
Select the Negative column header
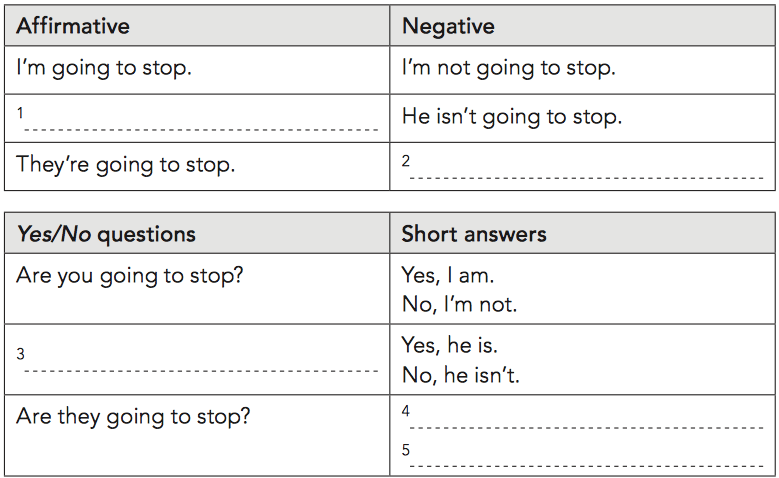pyautogui.click(x=448, y=26)
